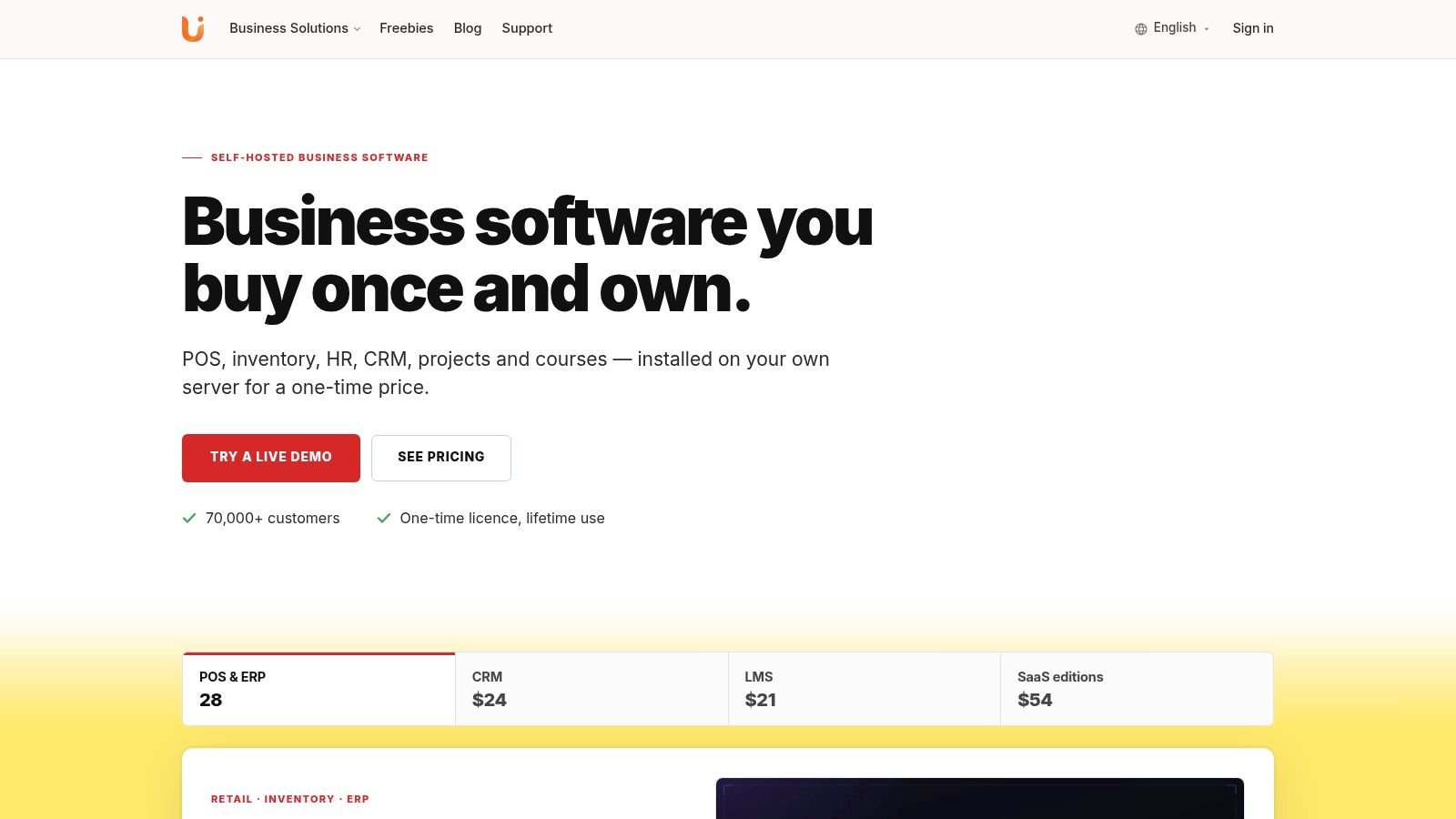The image size is (1456, 819).
Task: Select the POS & ERP tab
Action: (318, 689)
